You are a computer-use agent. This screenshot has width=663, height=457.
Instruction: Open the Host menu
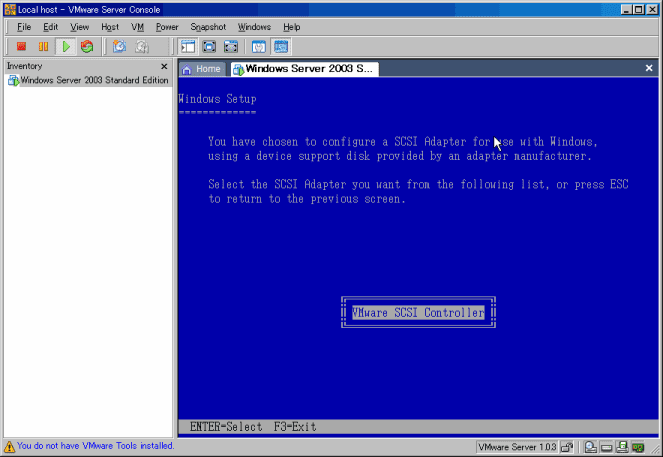coord(110,27)
